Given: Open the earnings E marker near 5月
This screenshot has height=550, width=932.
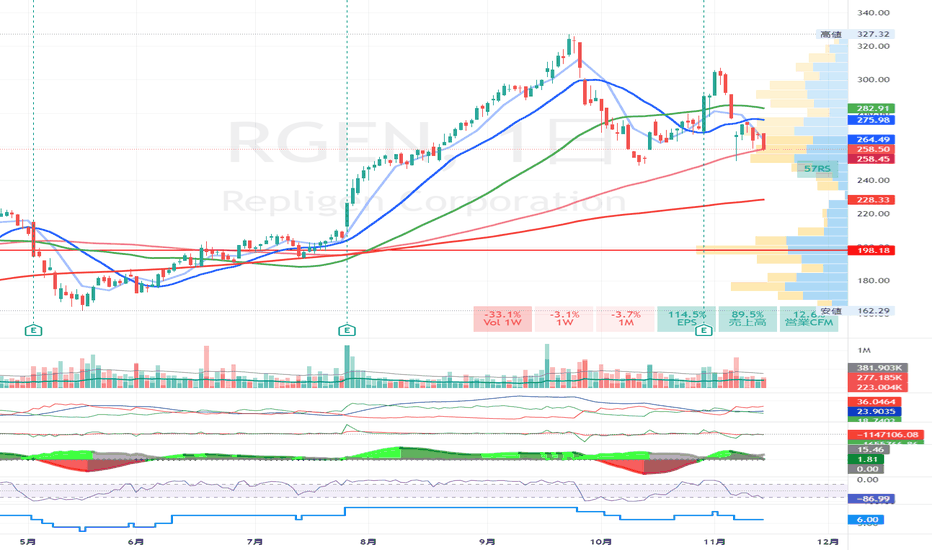Looking at the screenshot, I should pos(33,330).
